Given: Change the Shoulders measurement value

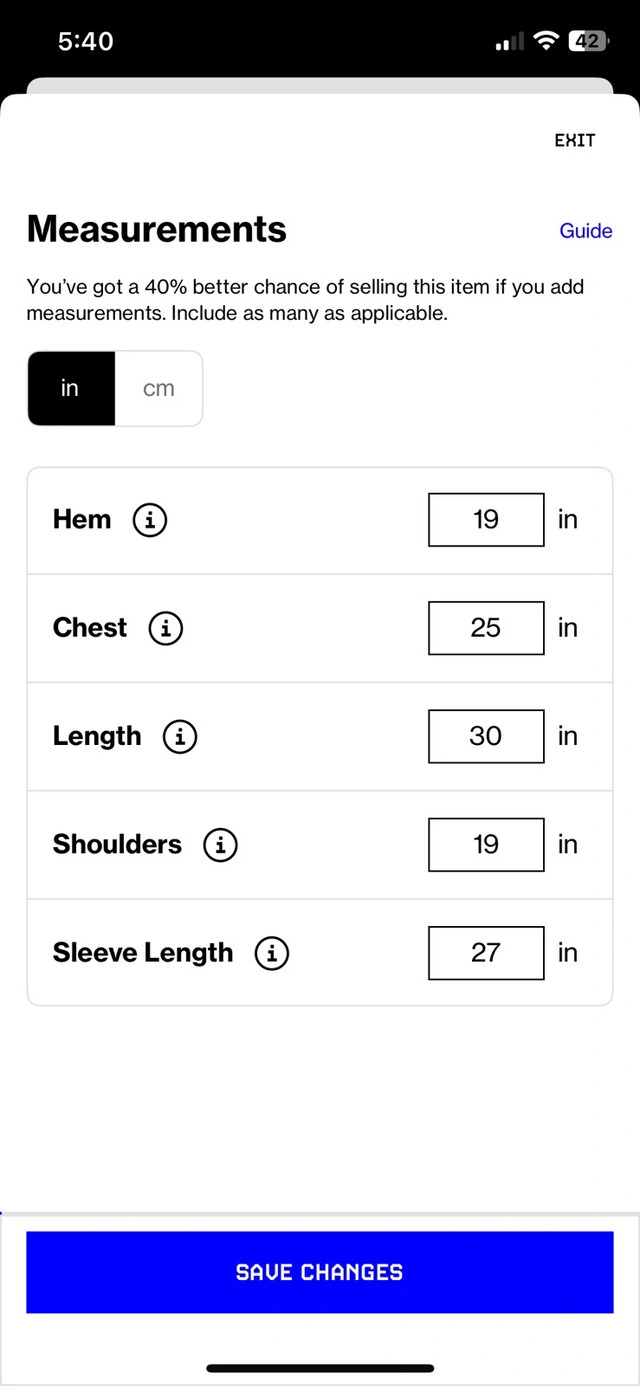Looking at the screenshot, I should click(486, 844).
